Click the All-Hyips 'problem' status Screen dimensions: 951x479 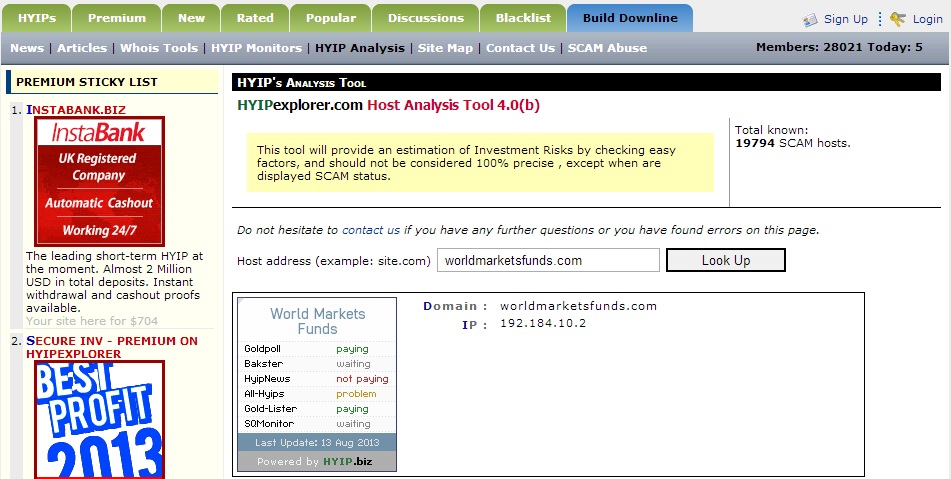pos(356,394)
